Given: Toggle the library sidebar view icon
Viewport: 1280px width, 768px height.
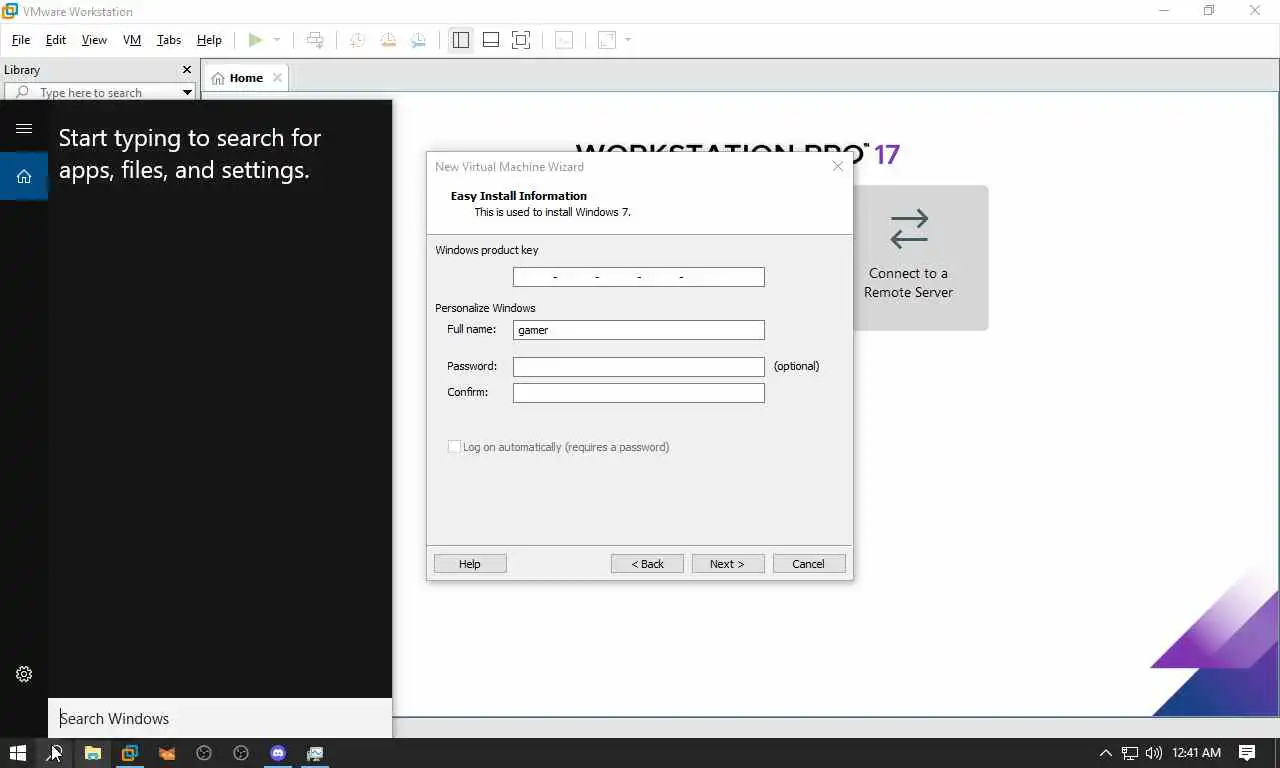Looking at the screenshot, I should pyautogui.click(x=460, y=40).
